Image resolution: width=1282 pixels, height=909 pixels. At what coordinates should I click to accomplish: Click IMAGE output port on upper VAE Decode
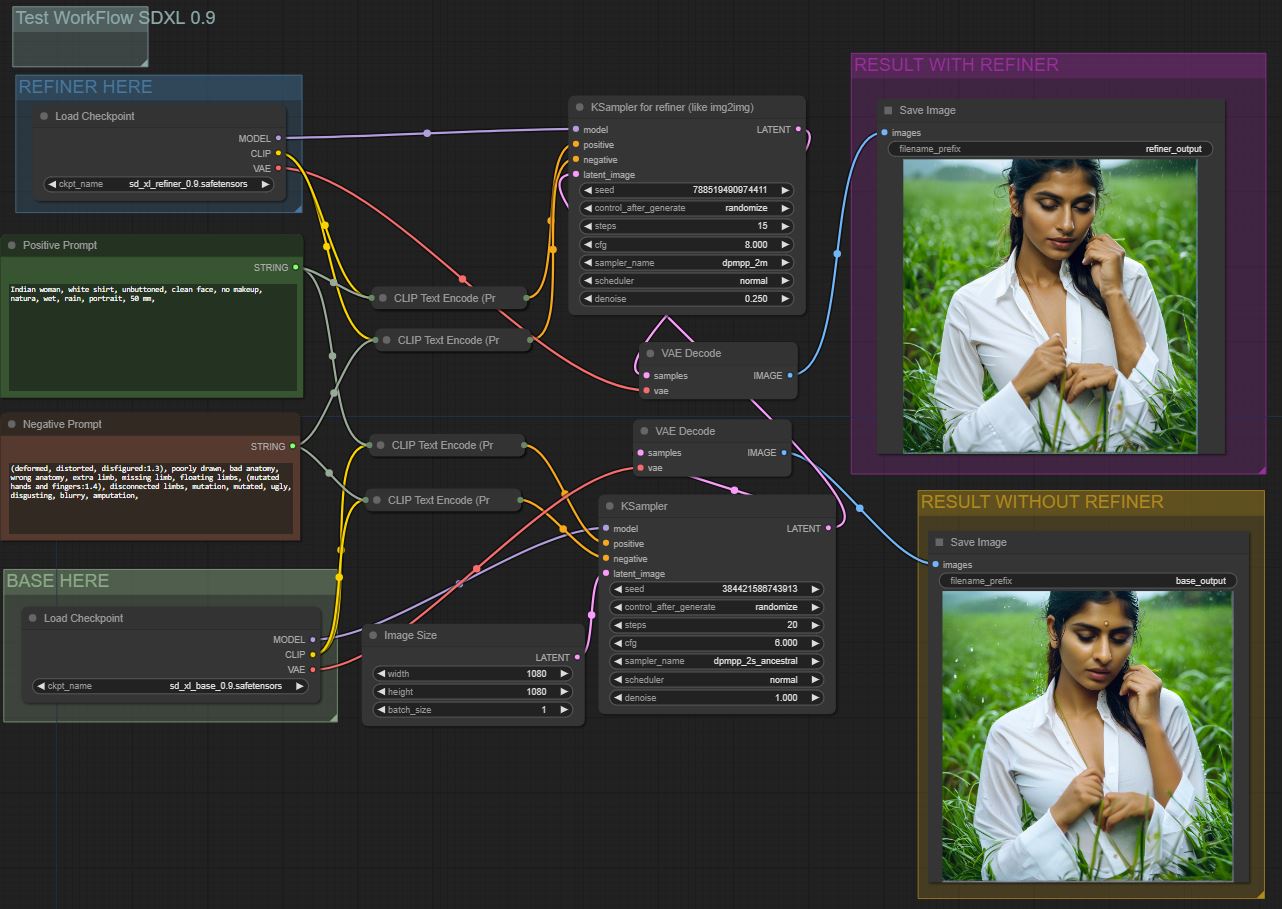(790, 376)
